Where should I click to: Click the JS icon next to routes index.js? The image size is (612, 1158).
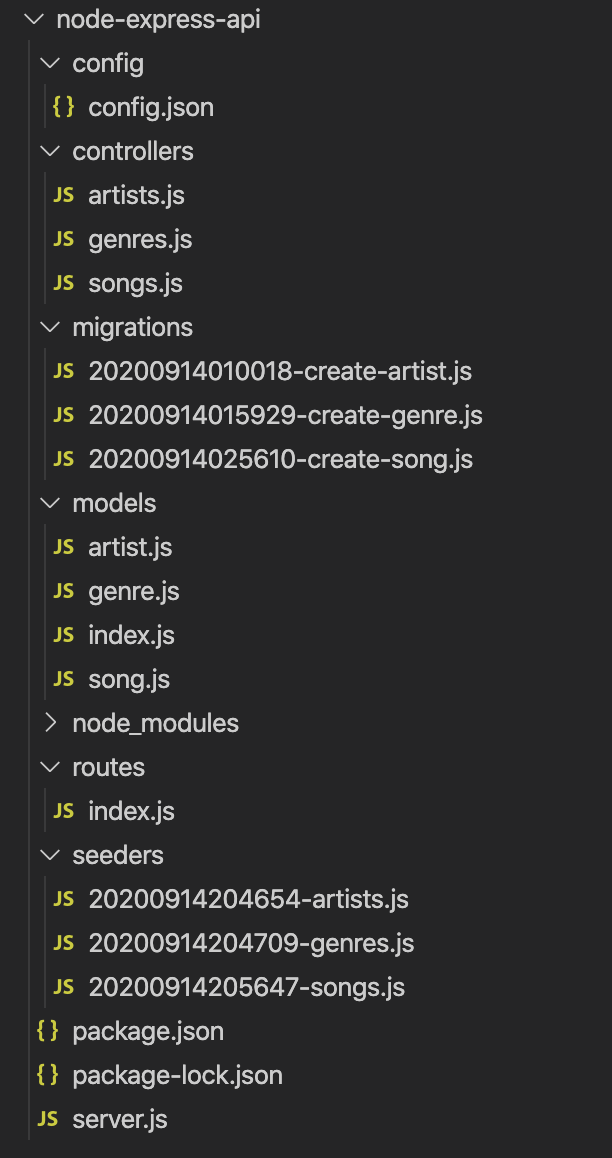63,811
